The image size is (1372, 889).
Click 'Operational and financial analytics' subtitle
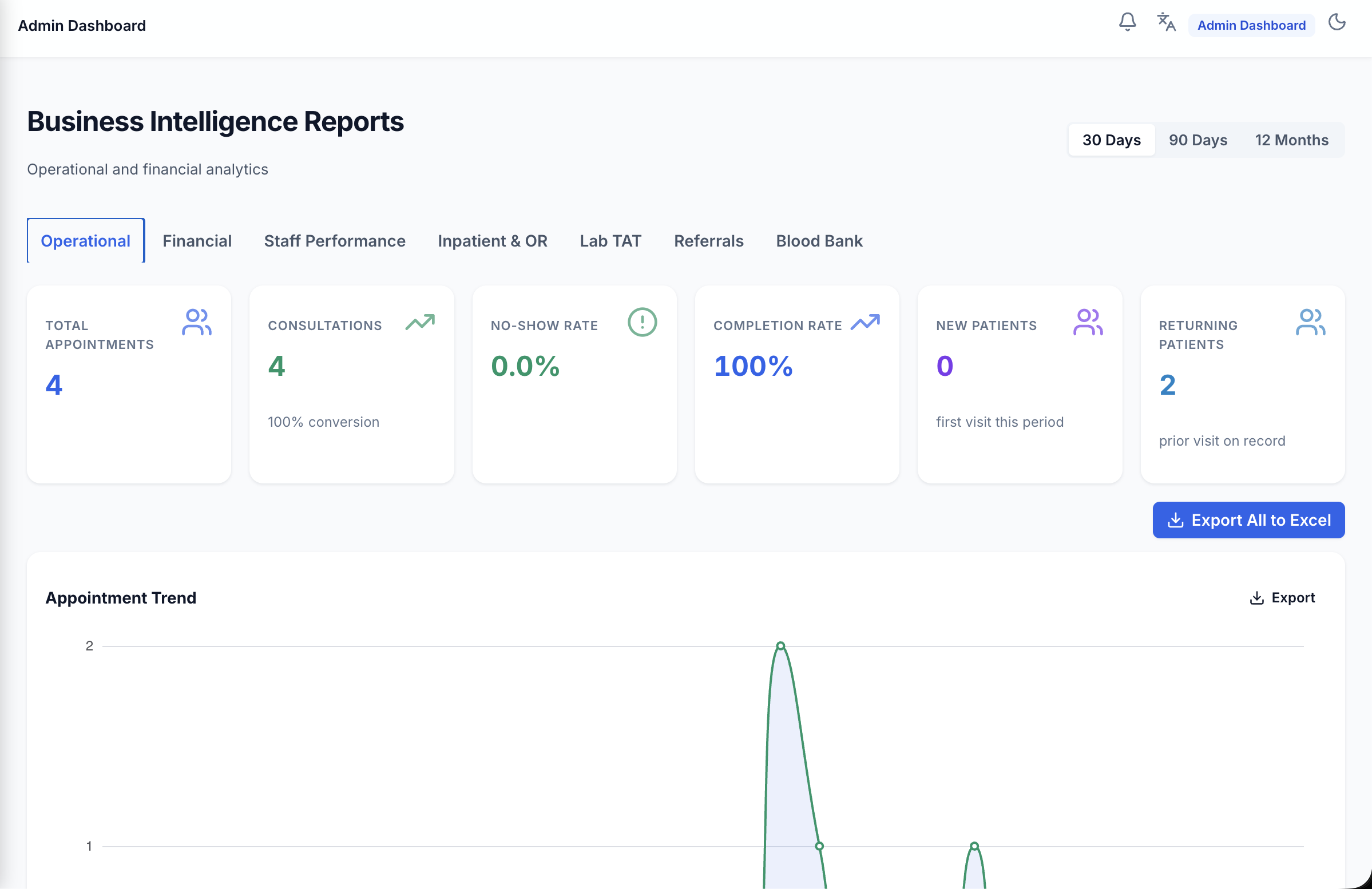pos(148,169)
